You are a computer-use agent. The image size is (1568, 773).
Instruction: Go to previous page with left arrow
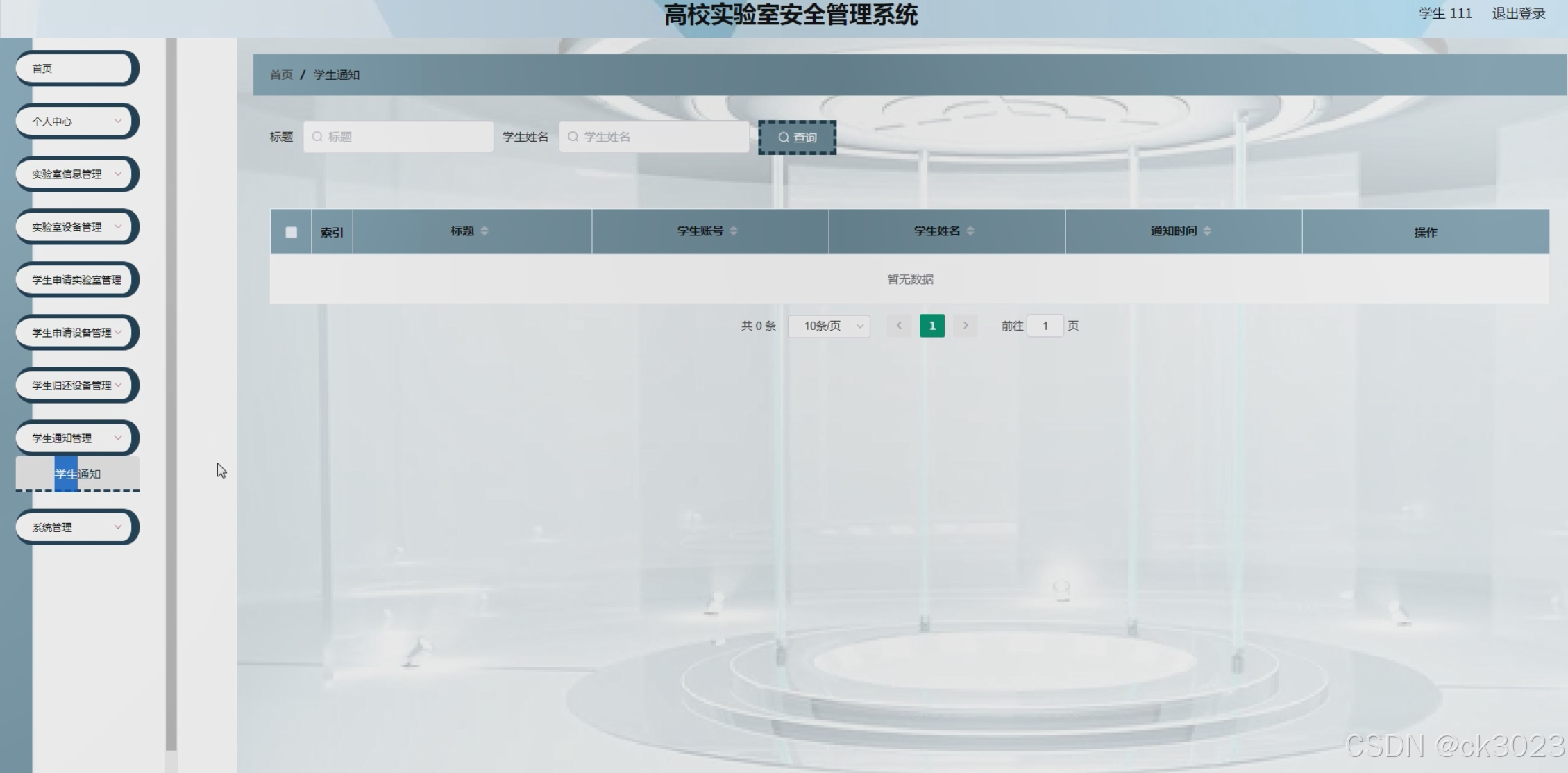click(899, 326)
